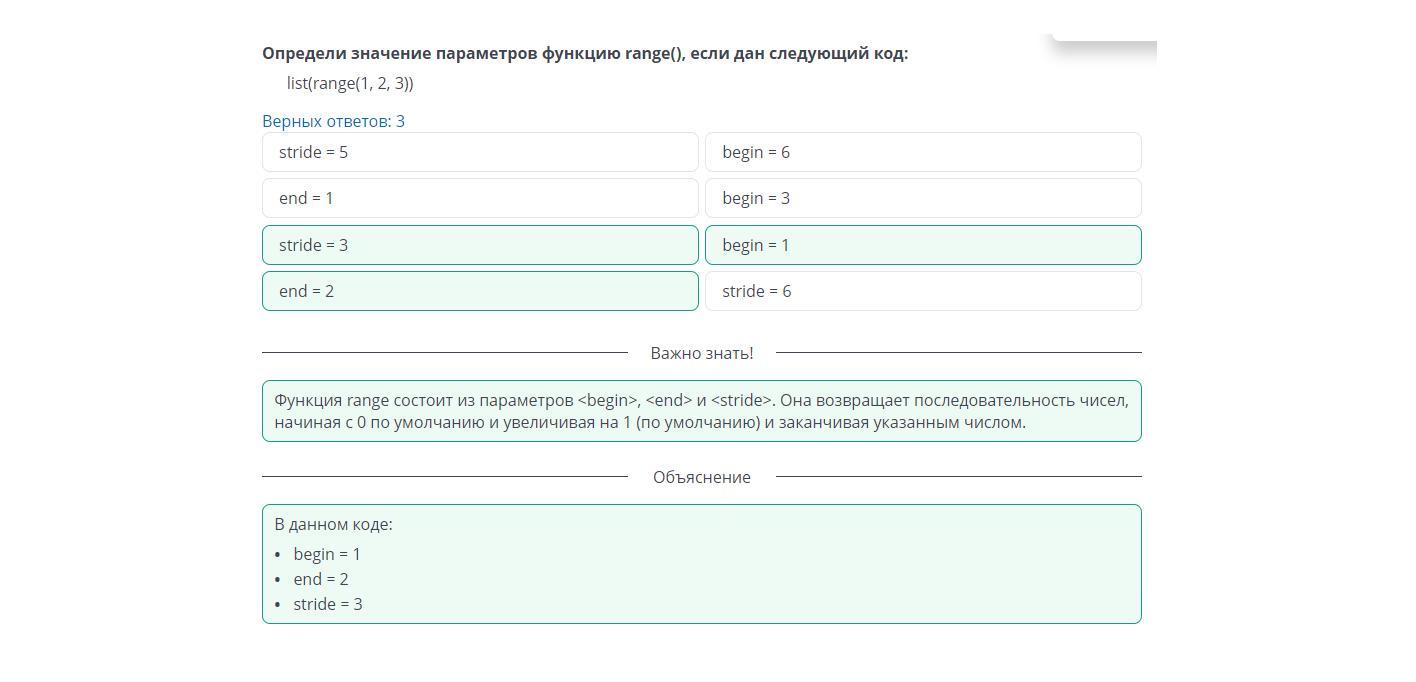Select the "stride = 5" answer option
Screen dimensions: 1416x682
[480, 152]
